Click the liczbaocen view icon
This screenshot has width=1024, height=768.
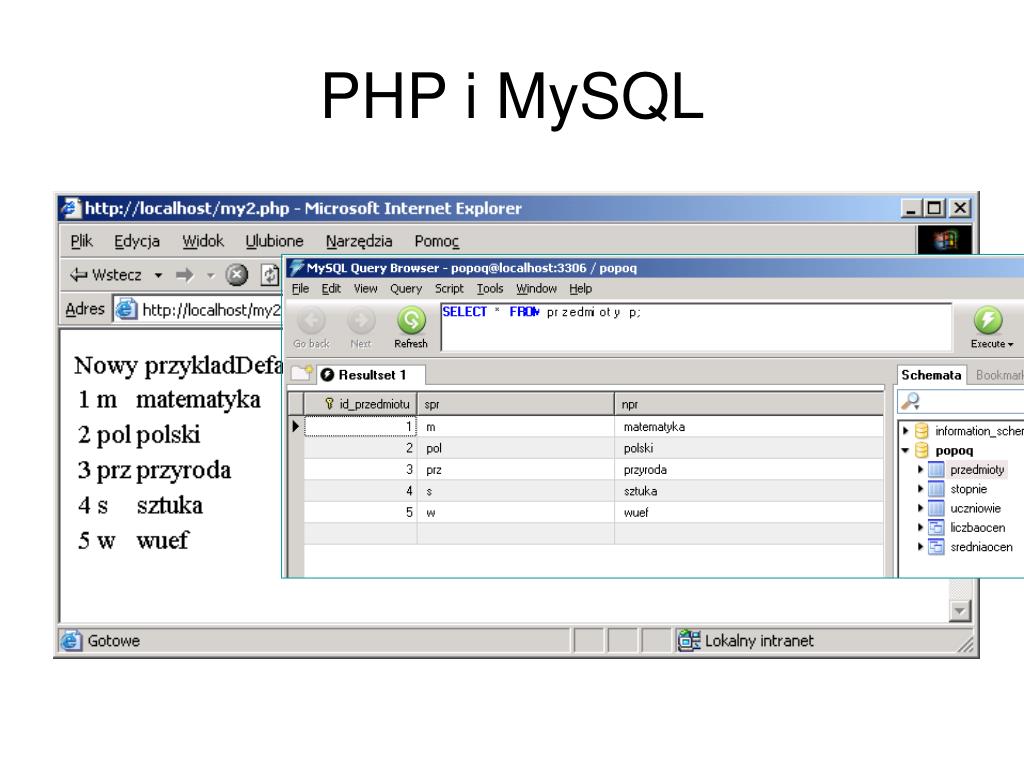coord(936,527)
